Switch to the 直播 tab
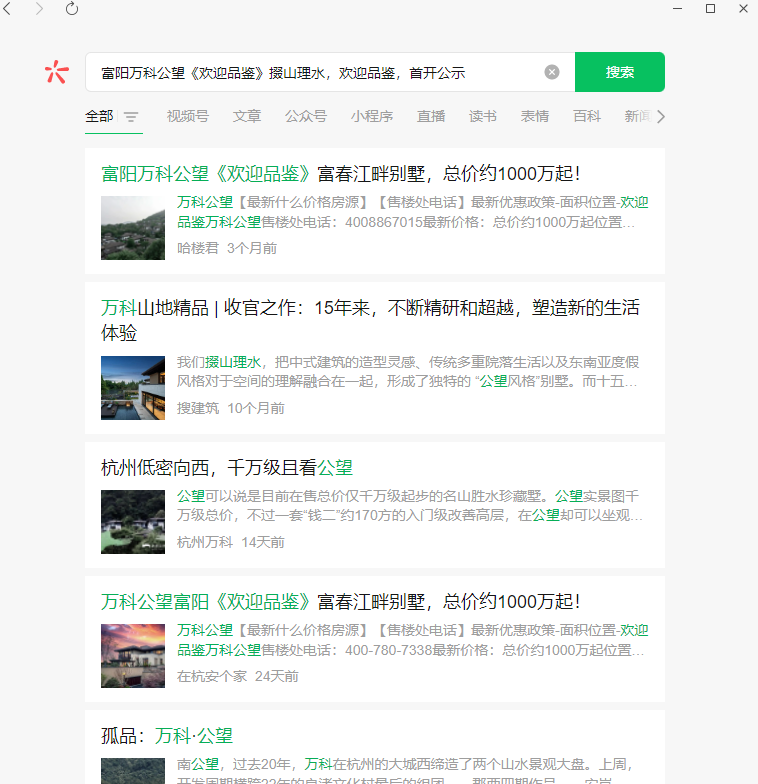Screen dimensions: 758x784 (430, 116)
